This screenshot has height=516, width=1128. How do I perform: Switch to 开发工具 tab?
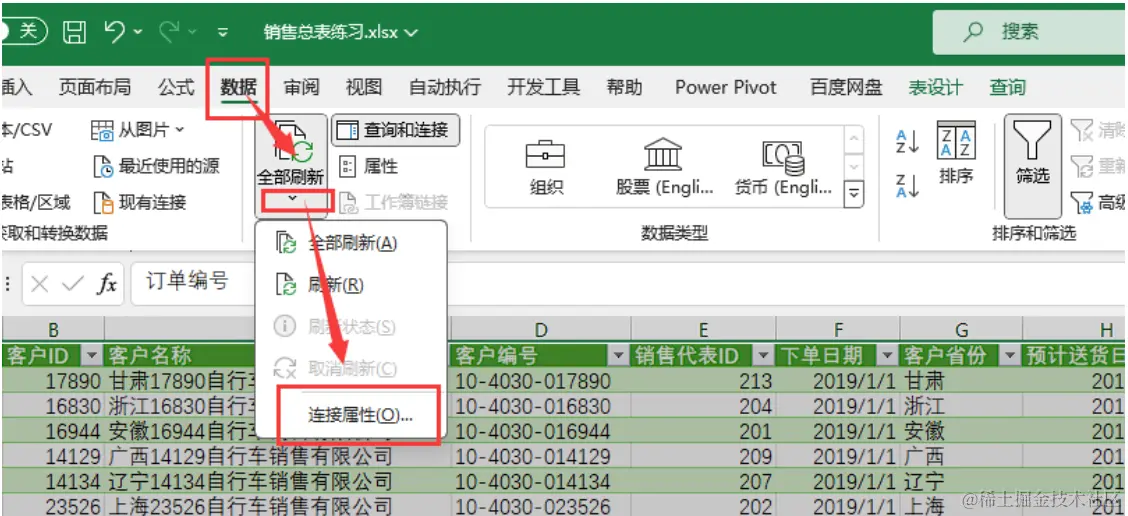(543, 88)
